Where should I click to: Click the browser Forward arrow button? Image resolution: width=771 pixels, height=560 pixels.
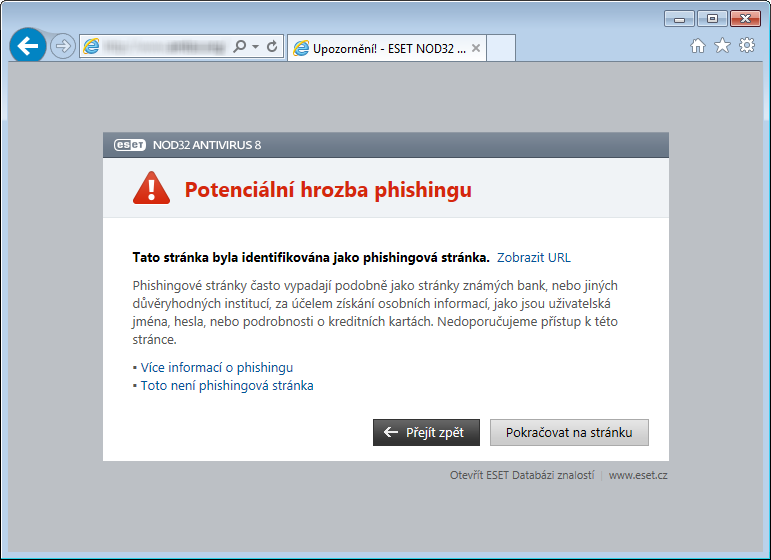pyautogui.click(x=63, y=46)
